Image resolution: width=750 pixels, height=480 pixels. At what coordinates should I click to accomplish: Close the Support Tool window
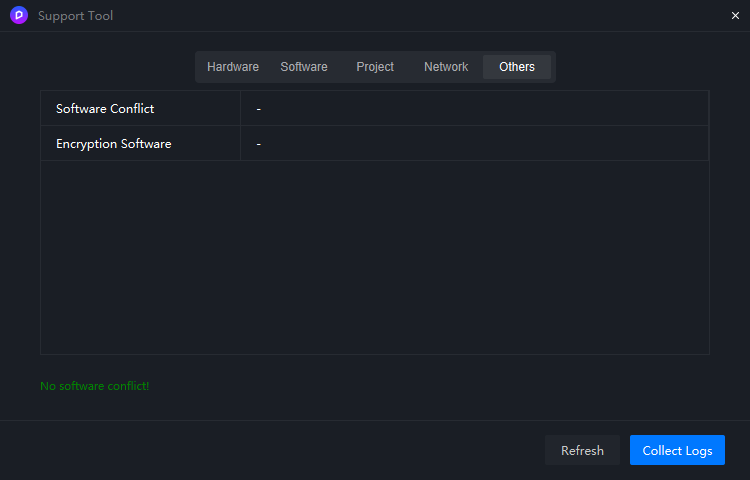(x=735, y=16)
